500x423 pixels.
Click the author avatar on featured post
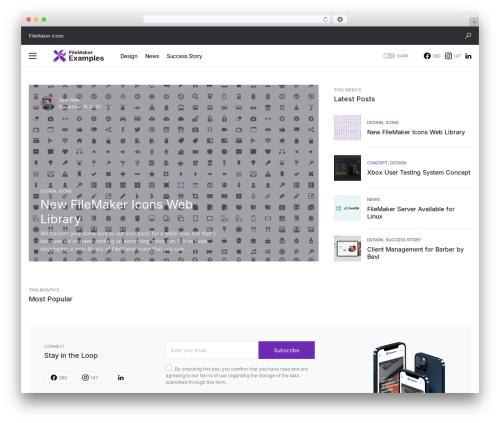[48, 102]
